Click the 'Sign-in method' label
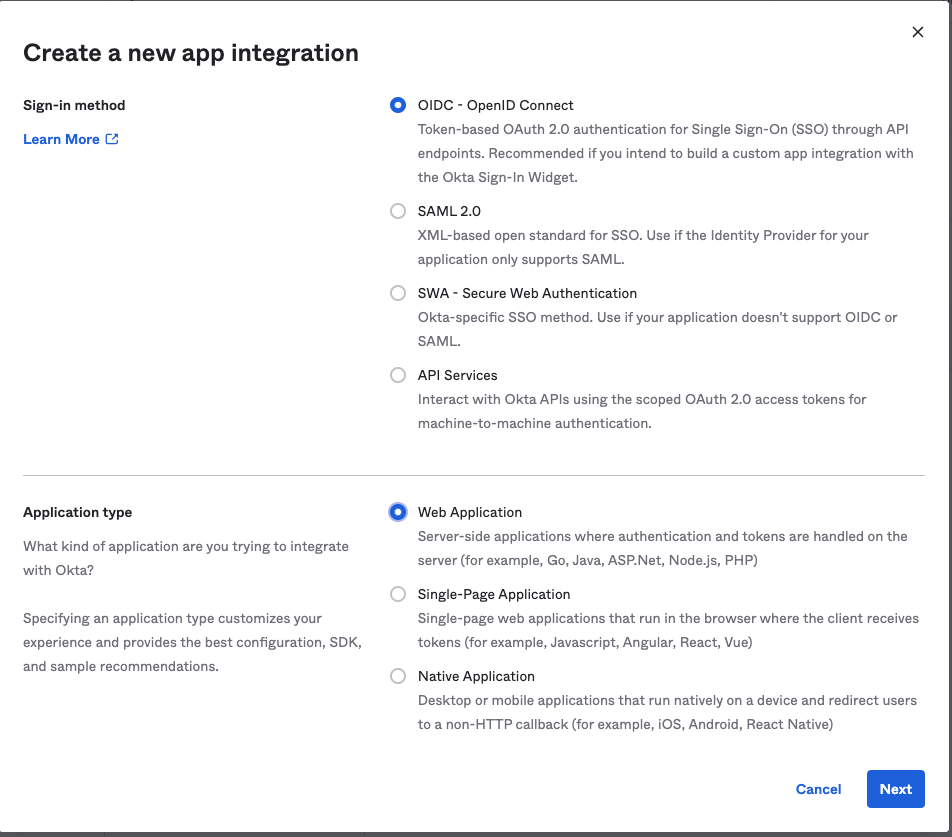Viewport: 952px width, 837px height. click(74, 105)
